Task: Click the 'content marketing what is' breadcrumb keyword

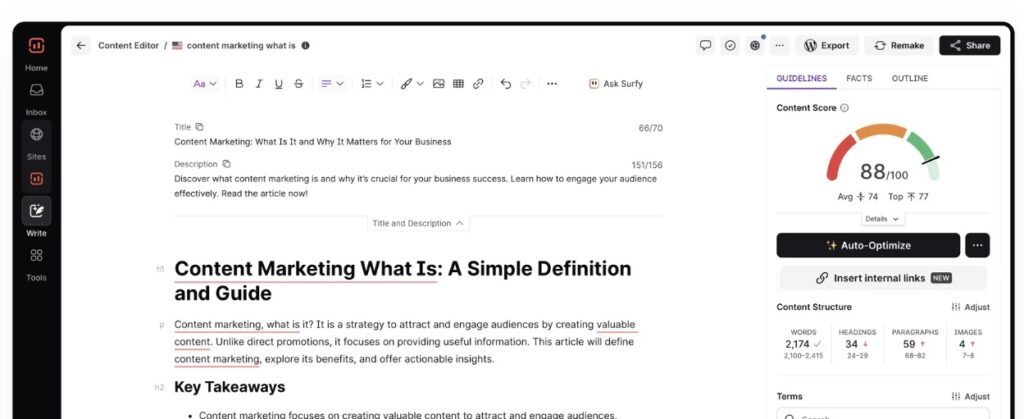Action: click(241, 46)
